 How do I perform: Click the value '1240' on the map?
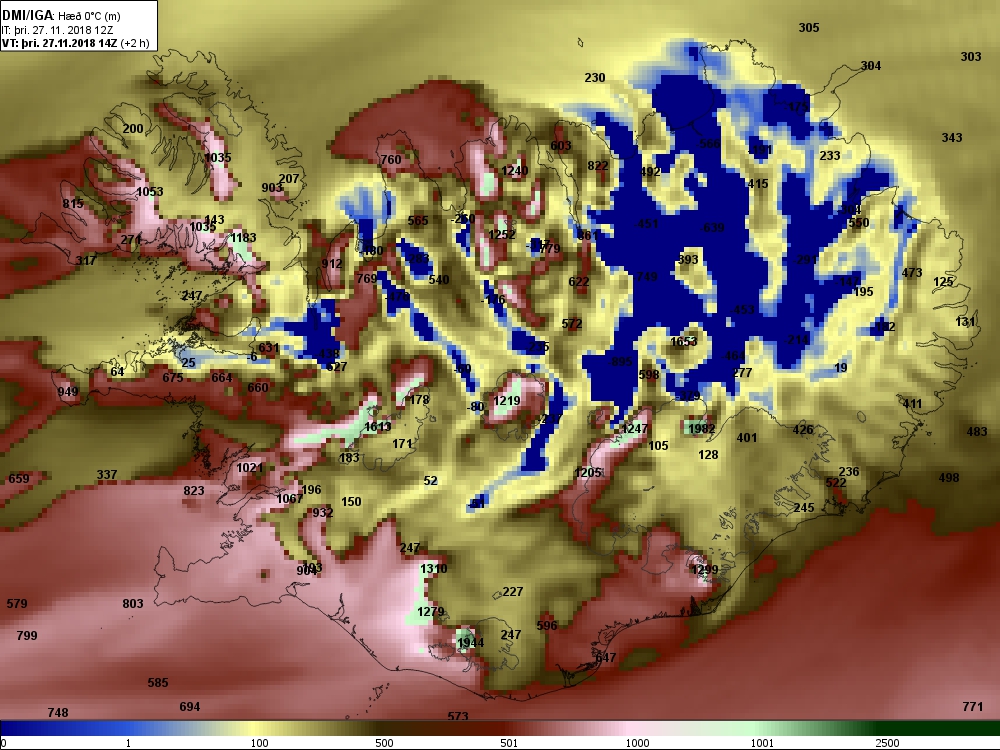click(x=515, y=170)
